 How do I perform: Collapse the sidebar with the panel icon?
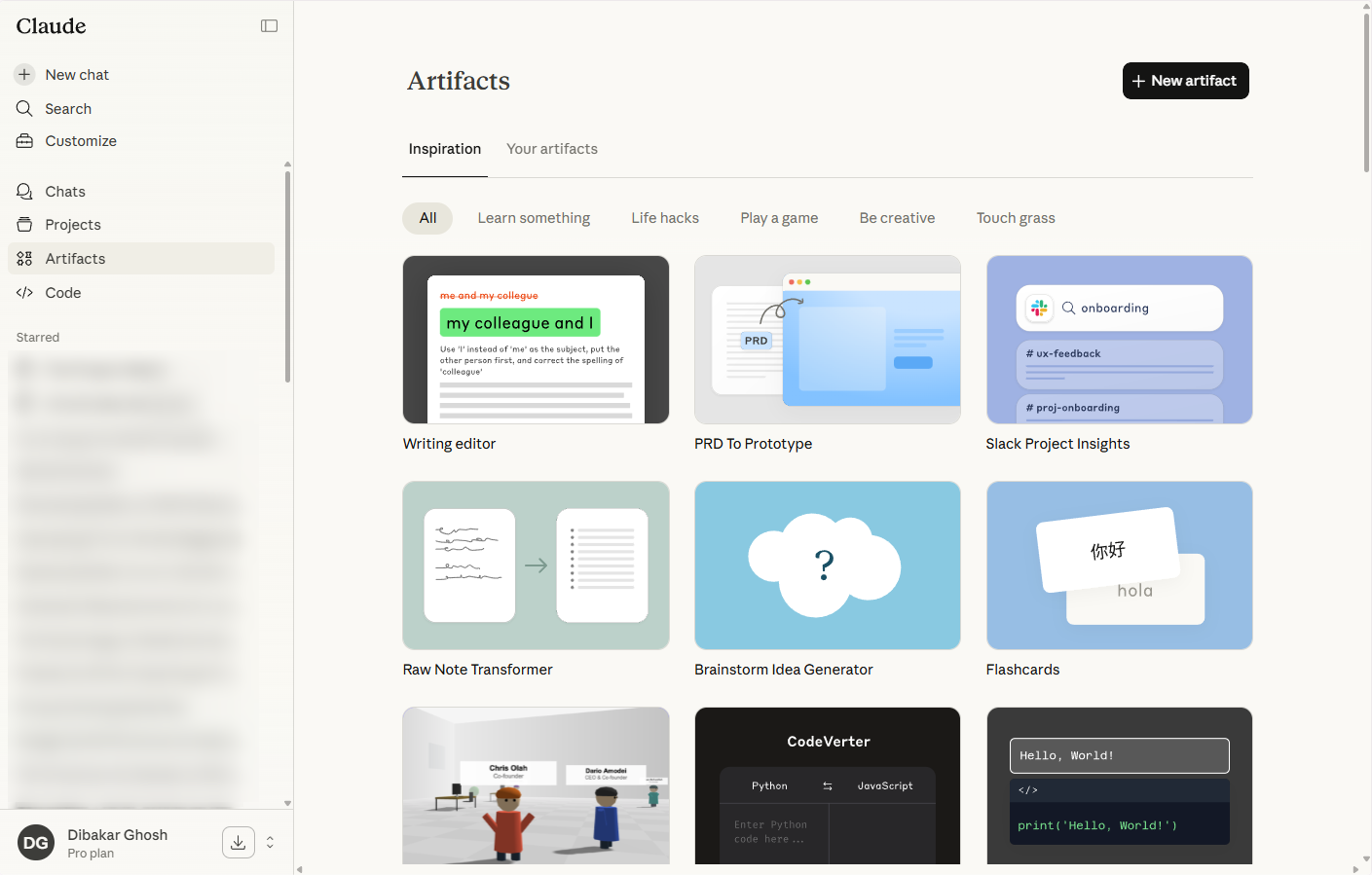[x=270, y=26]
